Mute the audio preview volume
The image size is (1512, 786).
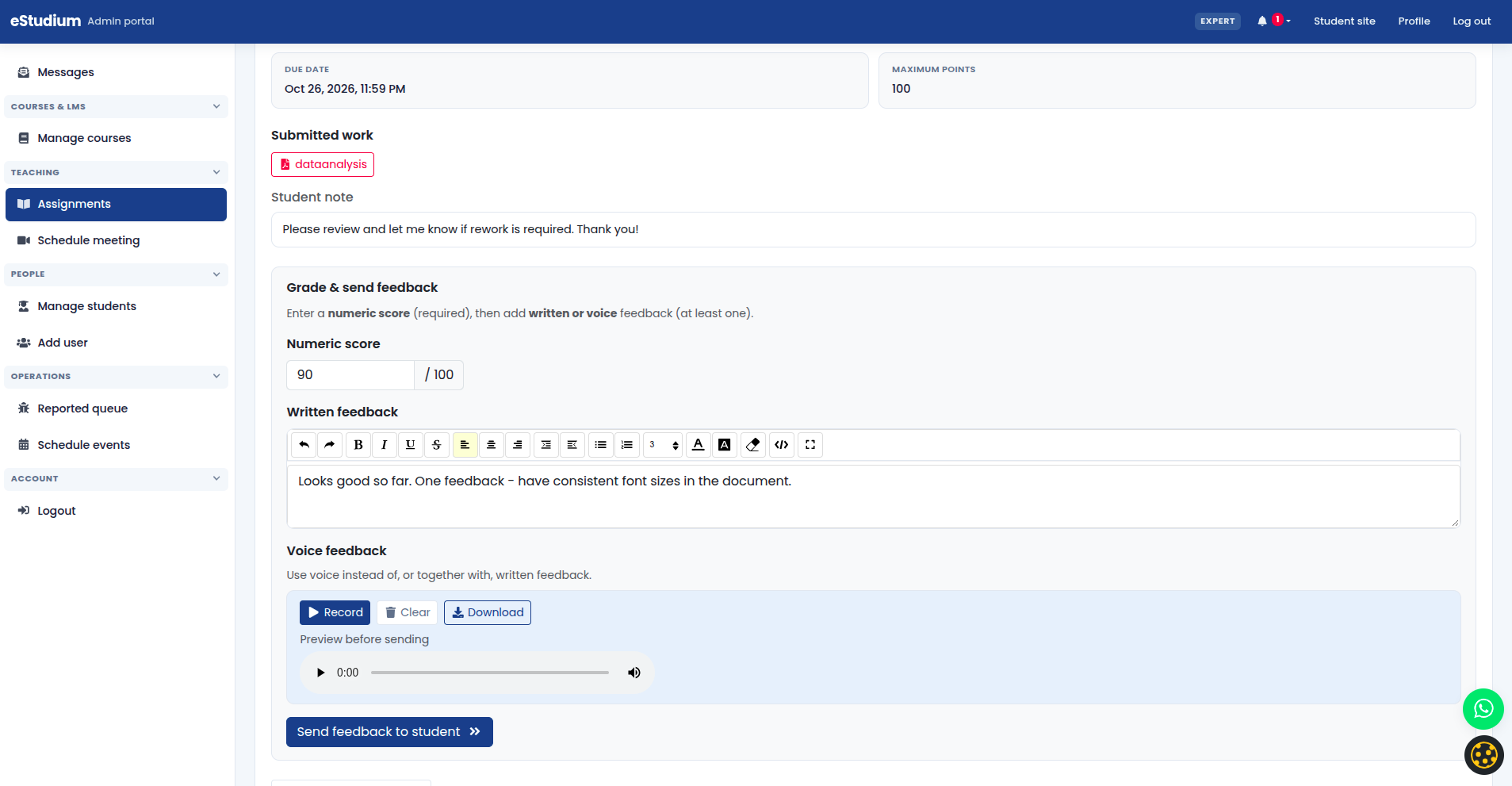pos(634,673)
